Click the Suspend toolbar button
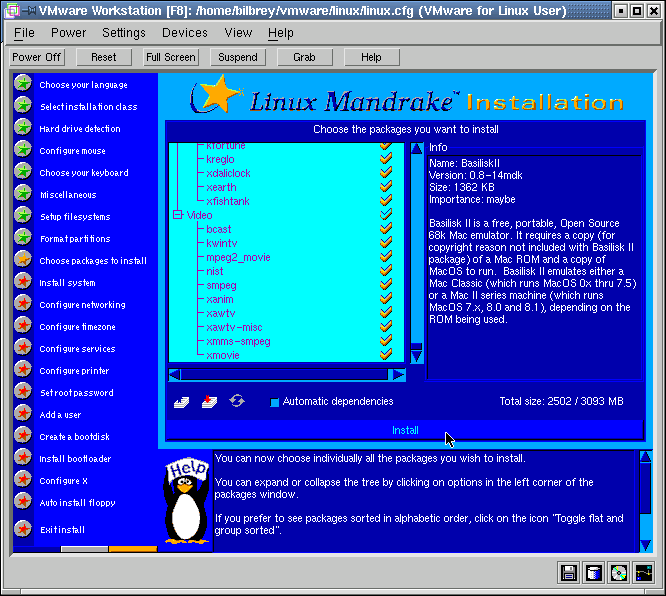The width and height of the screenshot is (666, 596). tap(238, 57)
